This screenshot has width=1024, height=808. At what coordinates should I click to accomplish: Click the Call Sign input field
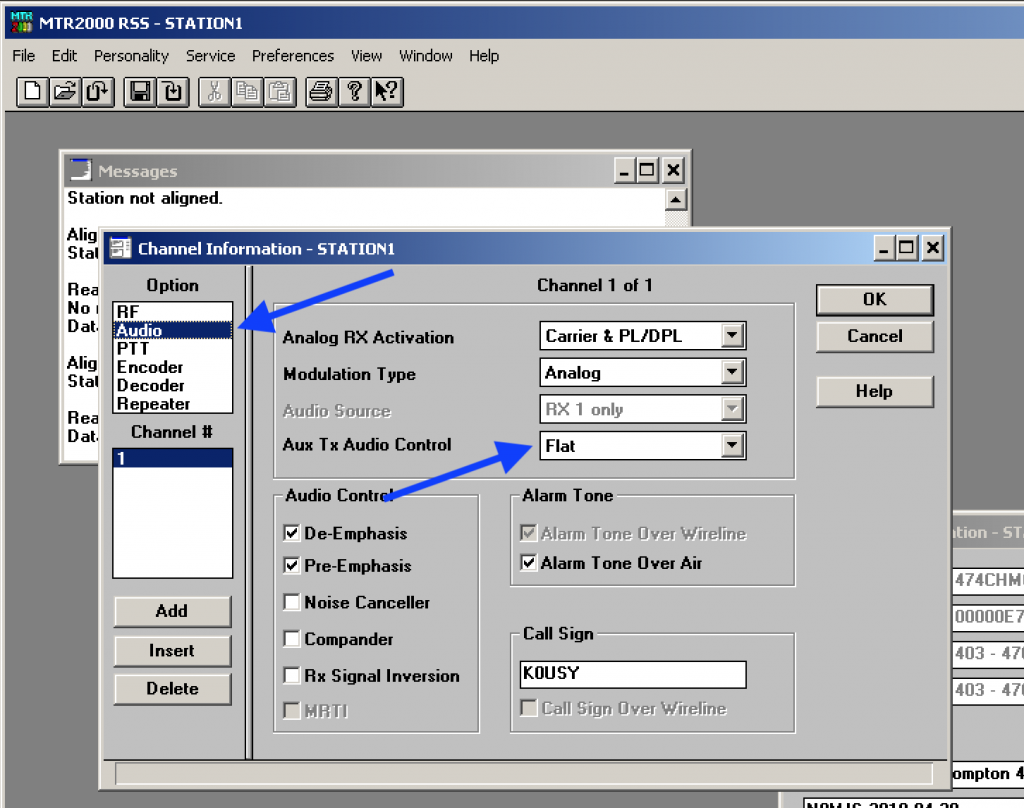[633, 674]
